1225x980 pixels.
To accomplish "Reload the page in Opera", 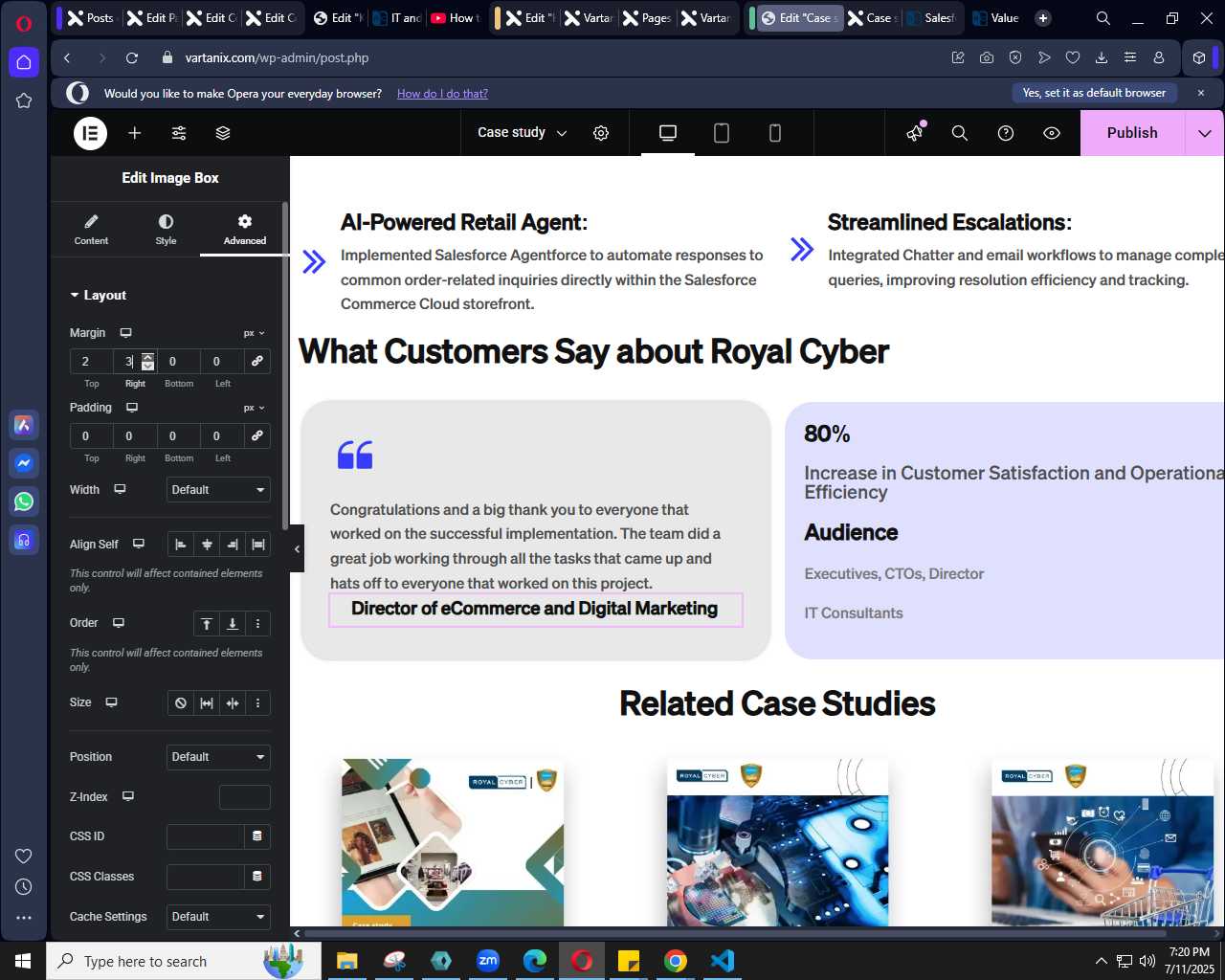I will pos(132,57).
